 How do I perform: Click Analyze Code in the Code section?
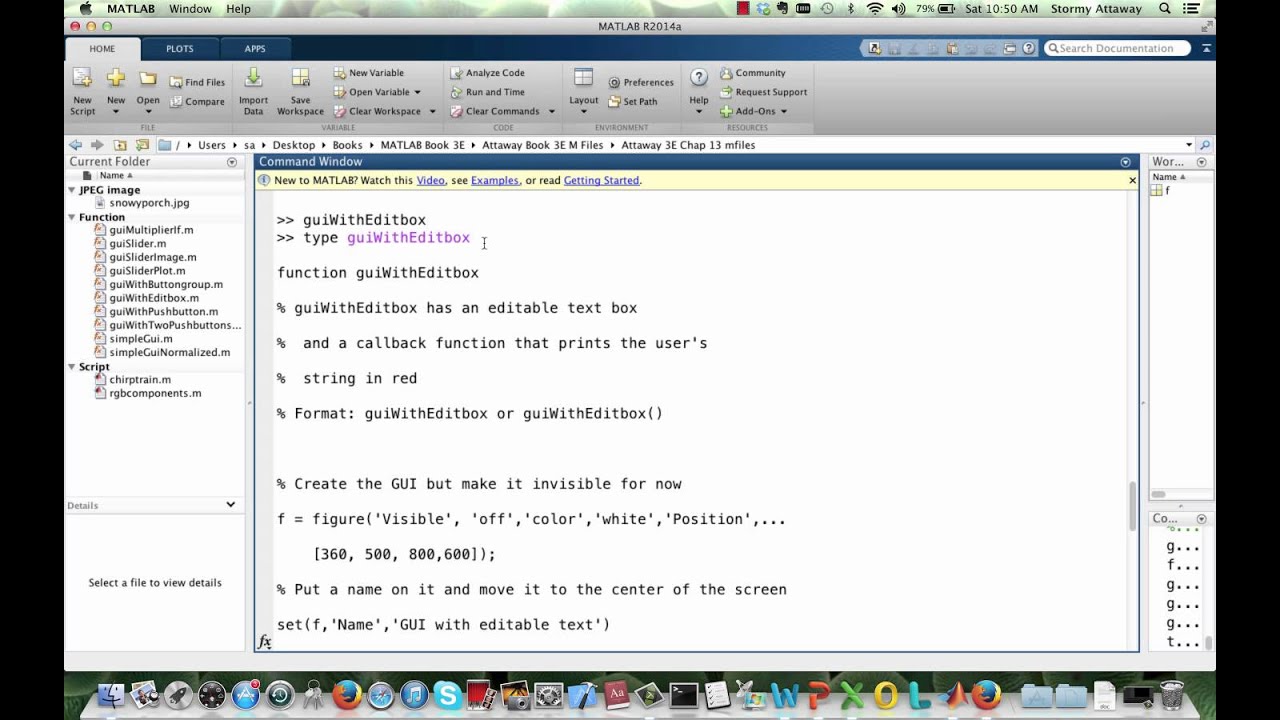487,73
